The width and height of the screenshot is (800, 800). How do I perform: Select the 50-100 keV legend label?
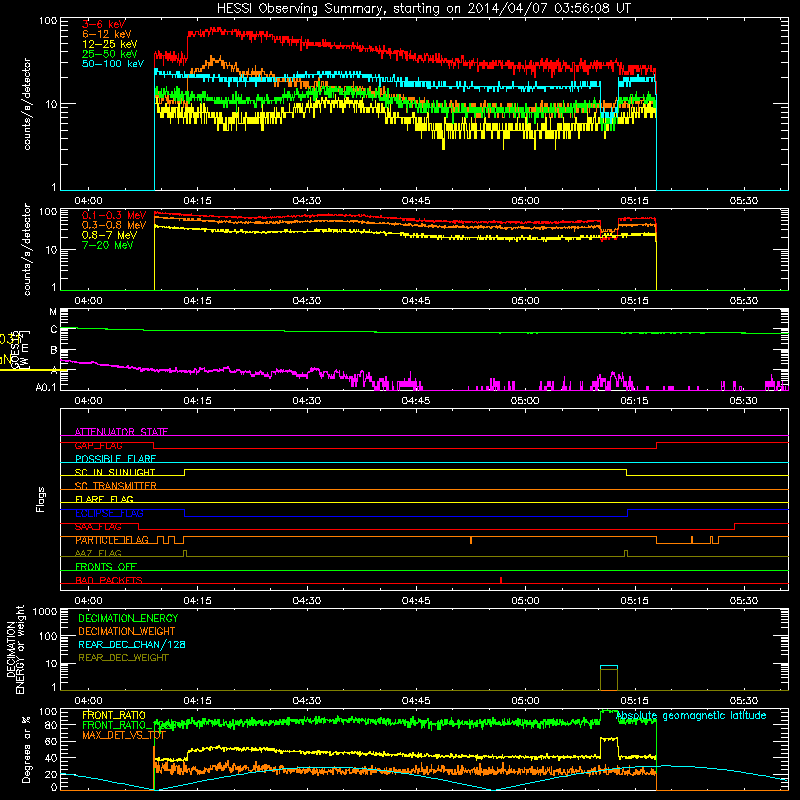(x=113, y=64)
